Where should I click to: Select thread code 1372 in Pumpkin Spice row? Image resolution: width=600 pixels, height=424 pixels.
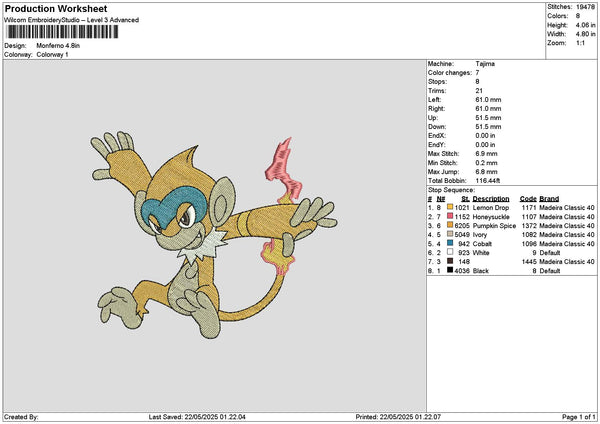point(529,226)
